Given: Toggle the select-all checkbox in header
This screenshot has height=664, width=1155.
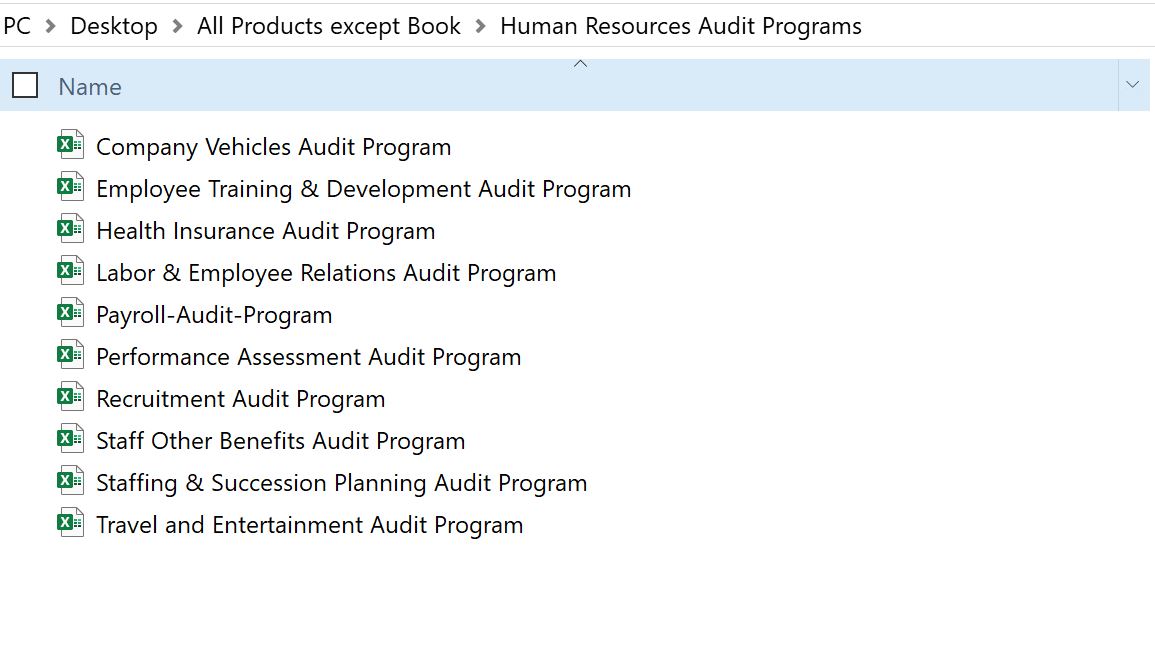Looking at the screenshot, I should [25, 86].
